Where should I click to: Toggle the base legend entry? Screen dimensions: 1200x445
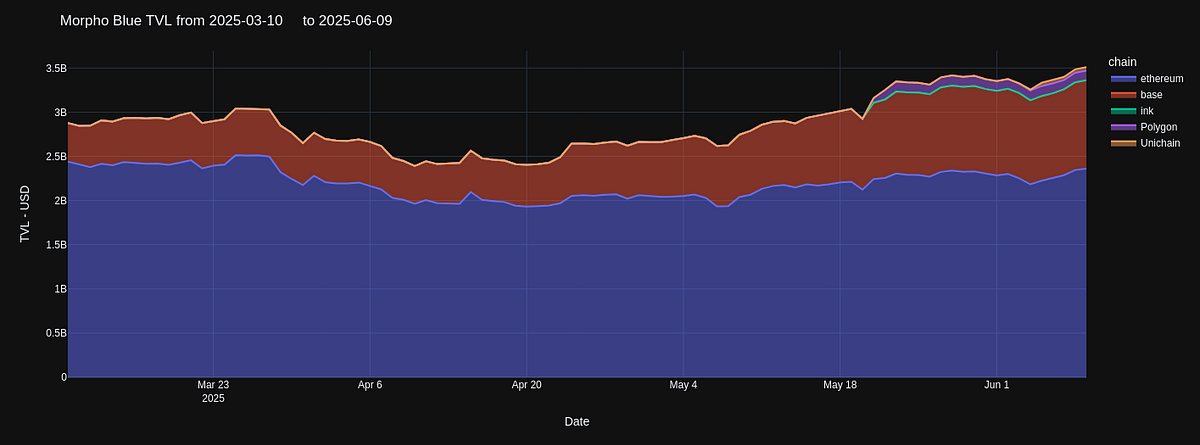[x=1136, y=94]
